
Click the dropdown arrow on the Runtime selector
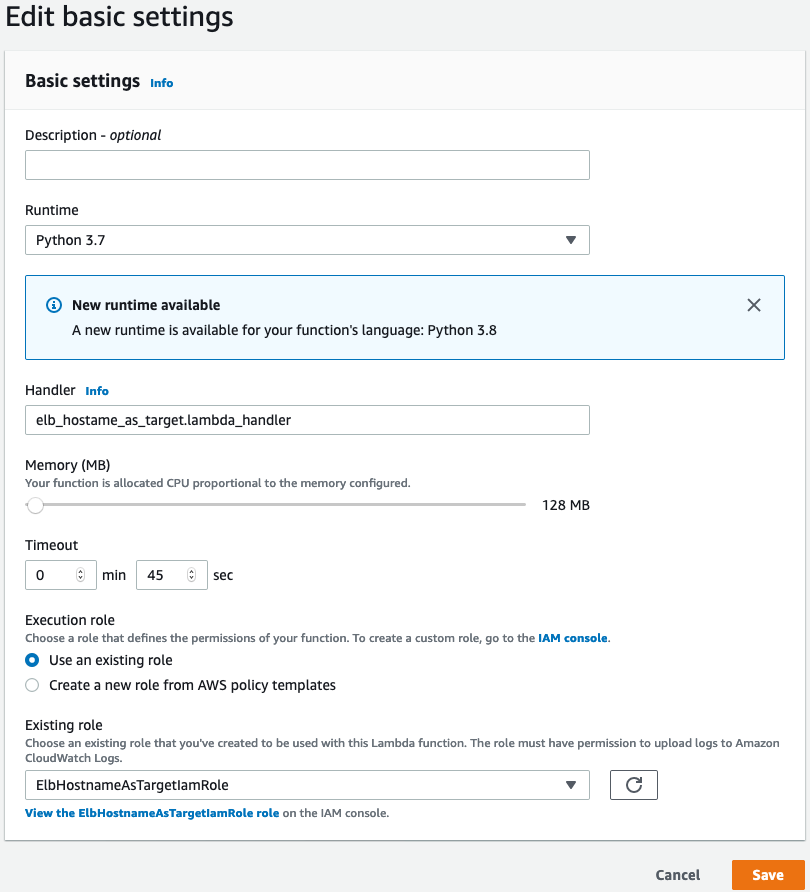[571, 240]
